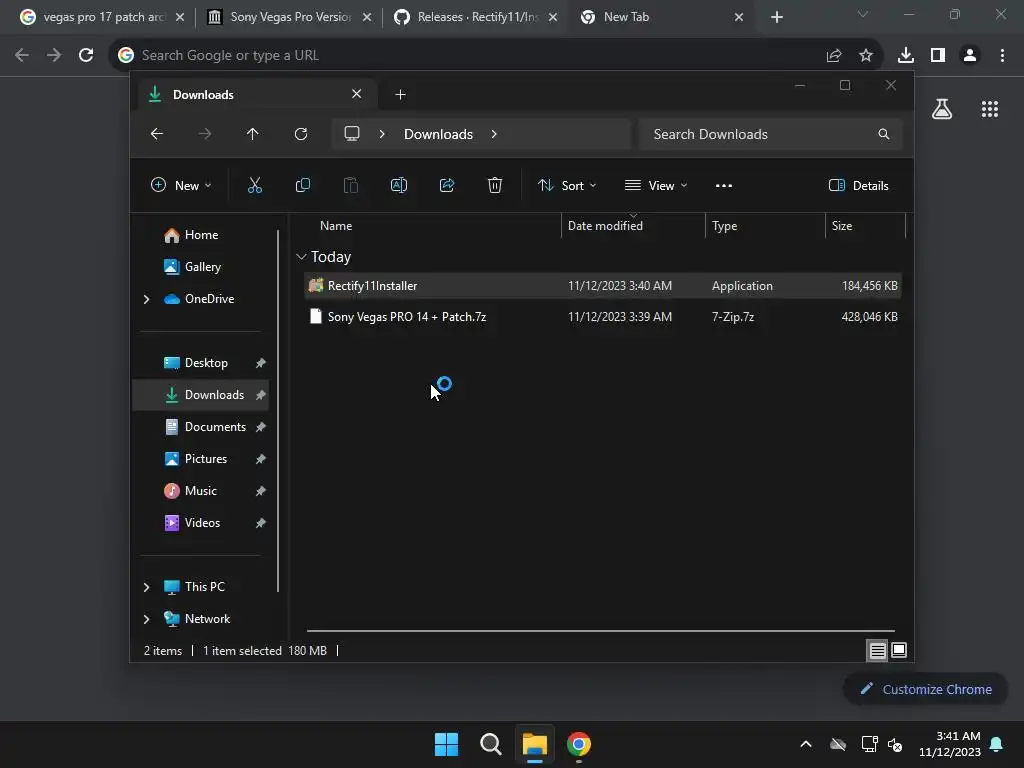Show hidden tray icons chevron
This screenshot has width=1024, height=768.
click(x=806, y=744)
